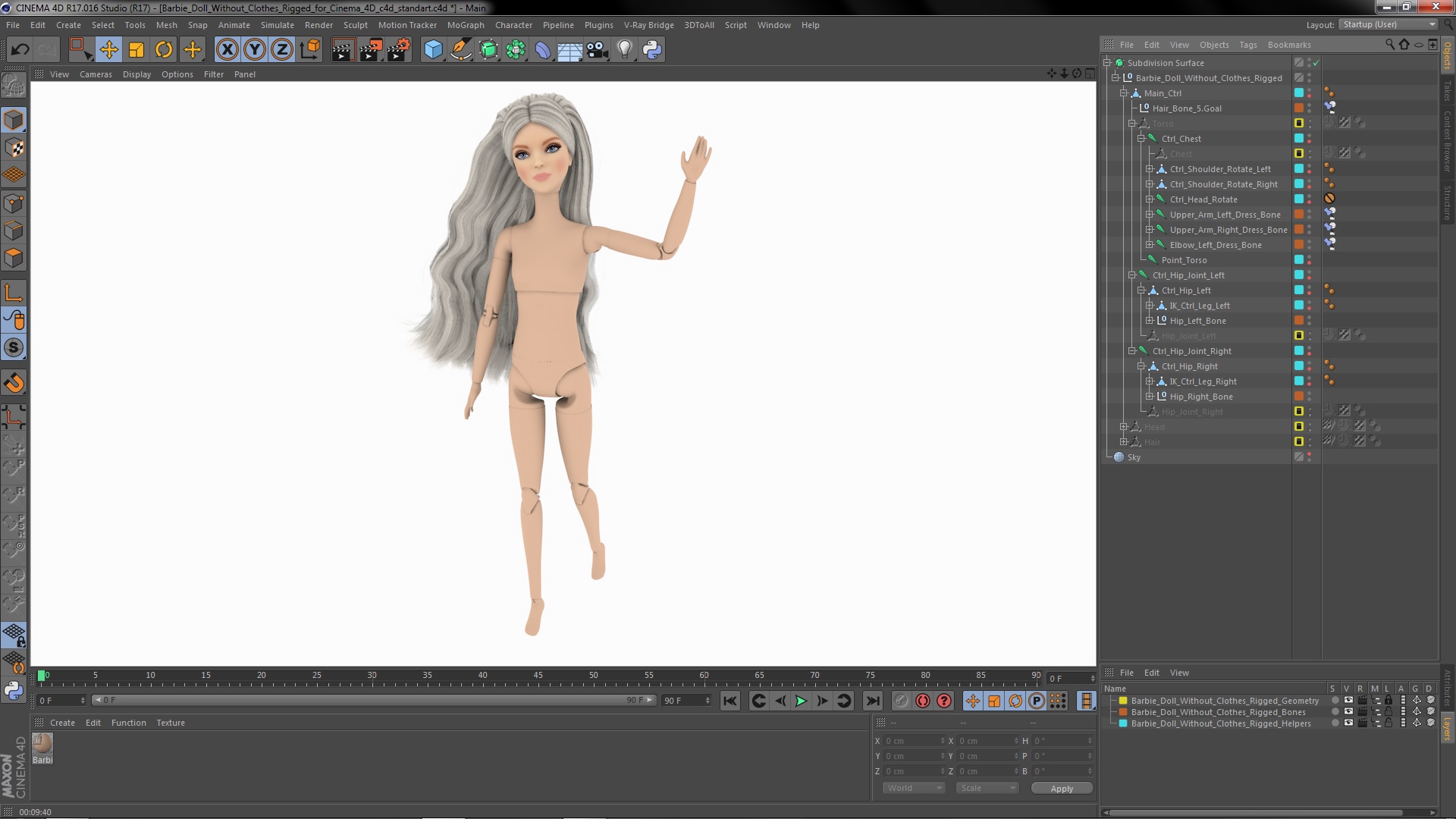Viewport: 1456px width, 819px height.
Task: Select the Move tool in toolbar
Action: pyautogui.click(x=108, y=49)
